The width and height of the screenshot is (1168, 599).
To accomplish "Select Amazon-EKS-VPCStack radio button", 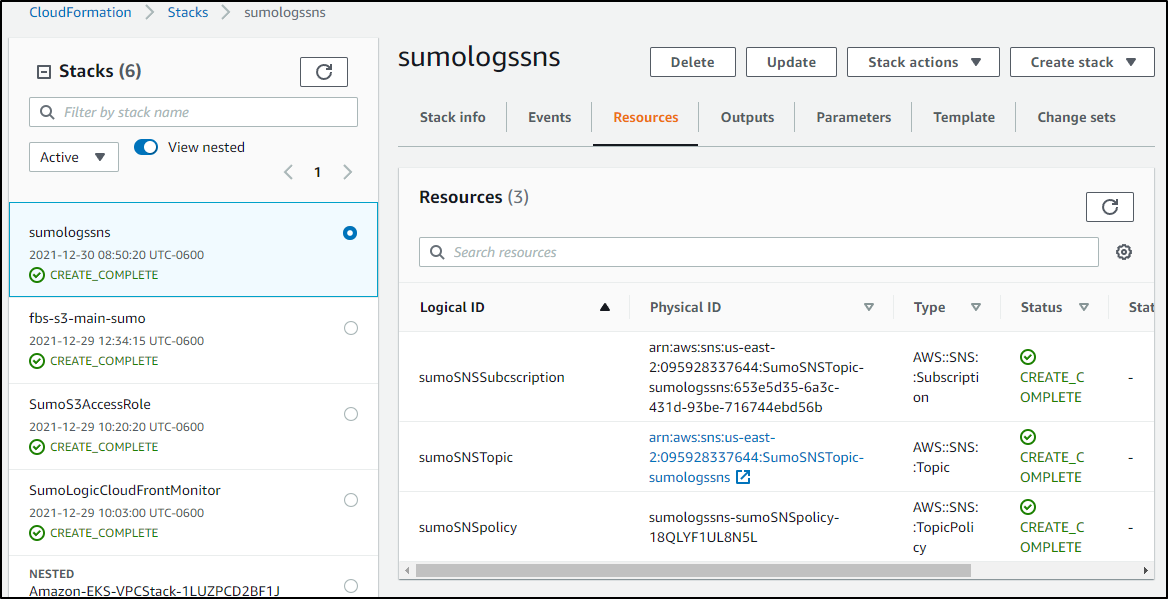I will [351, 586].
